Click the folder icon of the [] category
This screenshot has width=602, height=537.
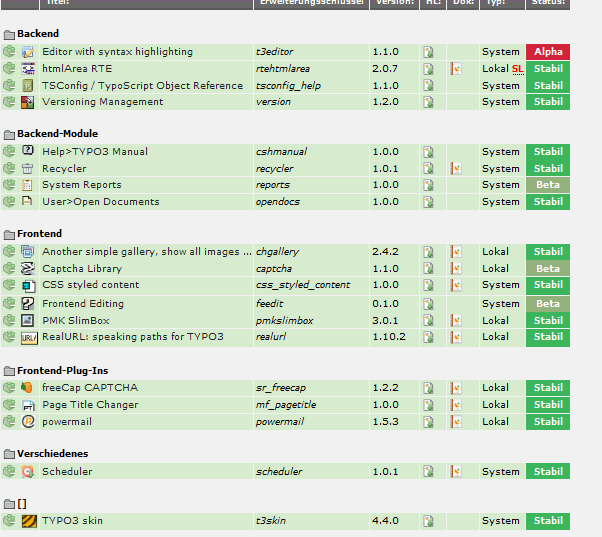point(9,504)
